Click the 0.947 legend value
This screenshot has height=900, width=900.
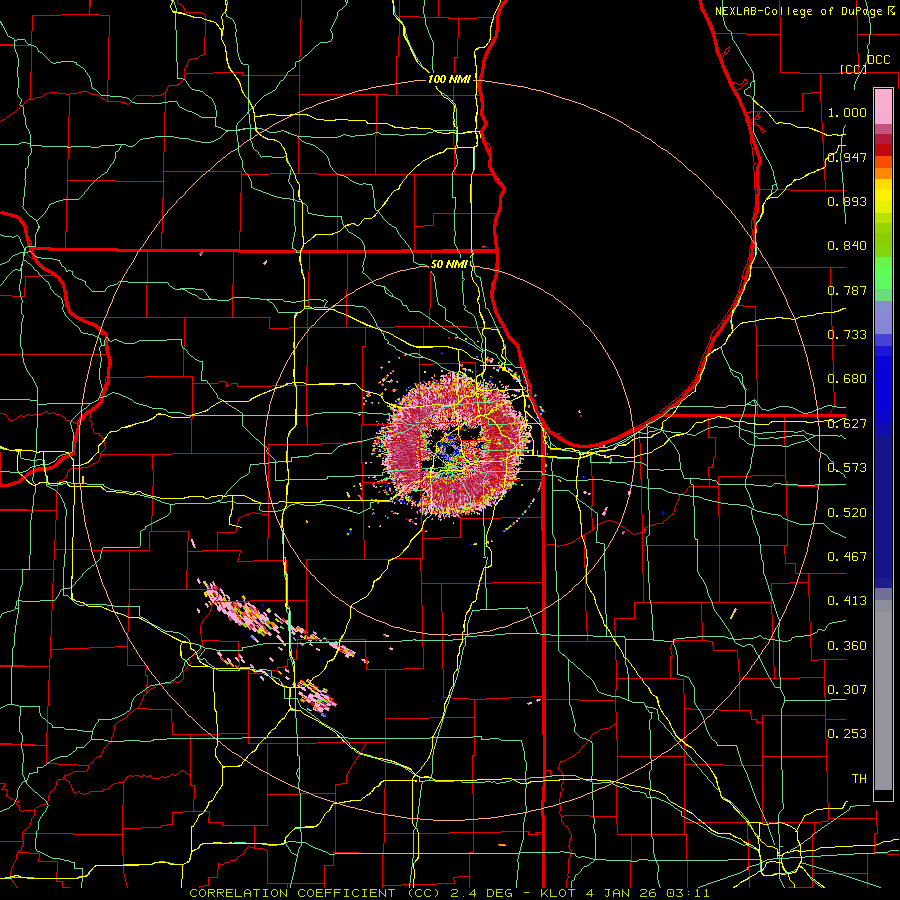(847, 157)
